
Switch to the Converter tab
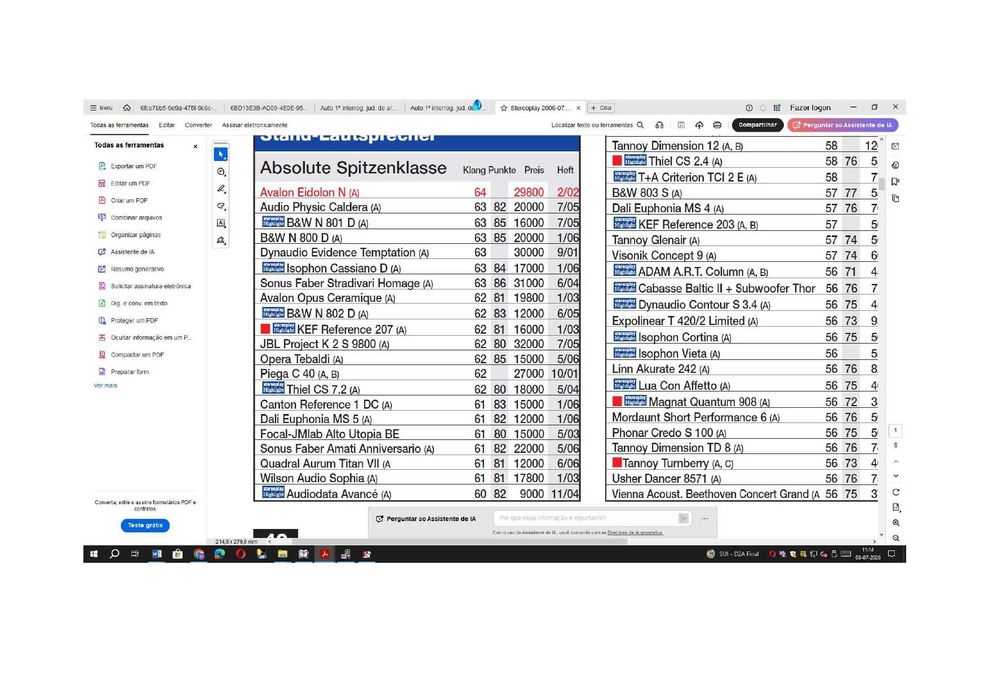tap(198, 125)
